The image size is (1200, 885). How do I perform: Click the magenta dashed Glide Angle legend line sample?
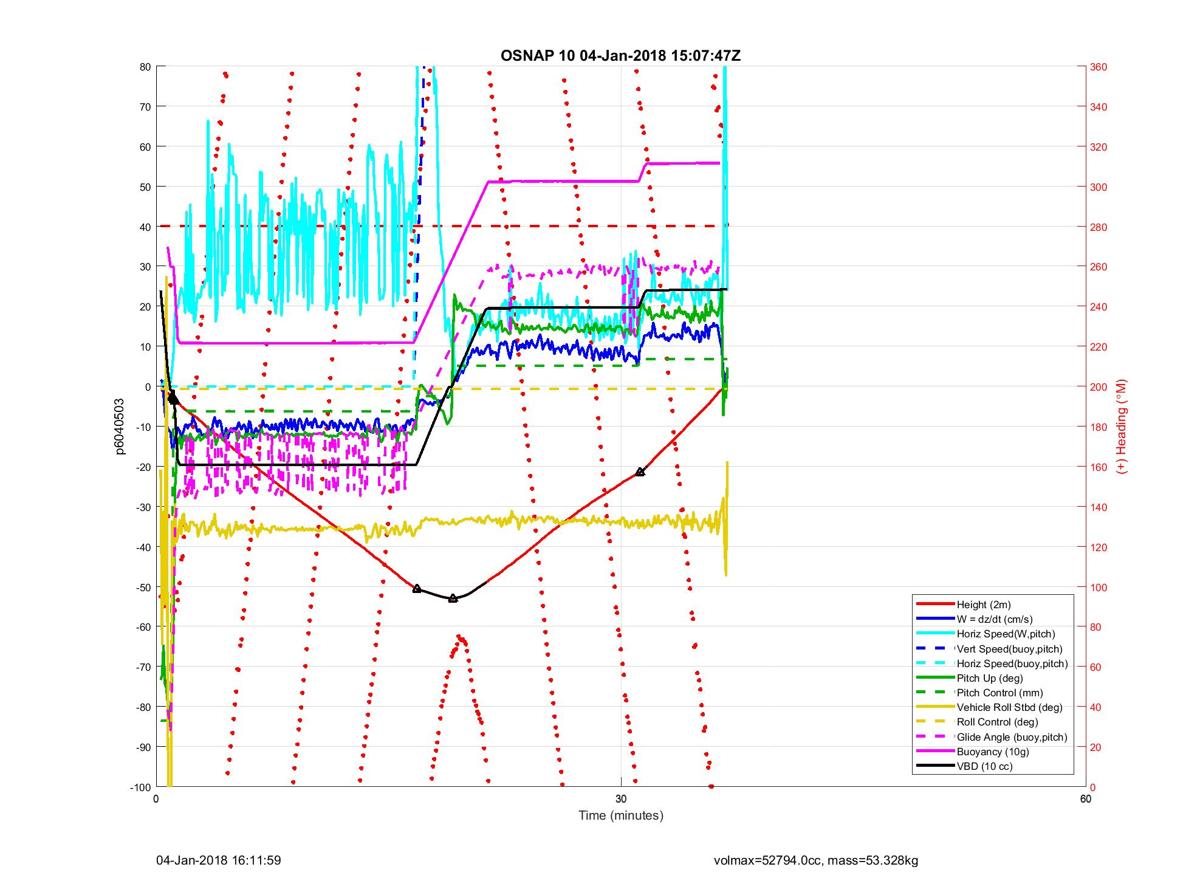pyautogui.click(x=935, y=737)
